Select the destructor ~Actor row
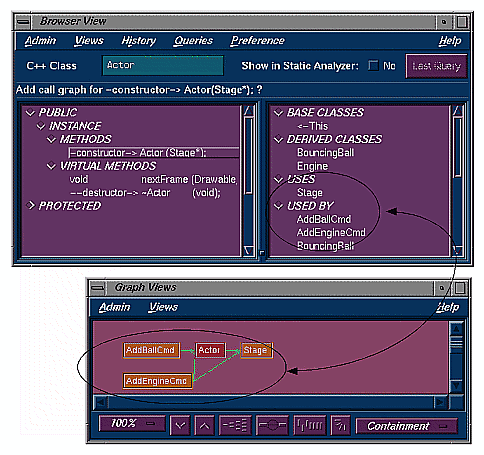Screen dimensions: 484x455 pyautogui.click(x=145, y=193)
